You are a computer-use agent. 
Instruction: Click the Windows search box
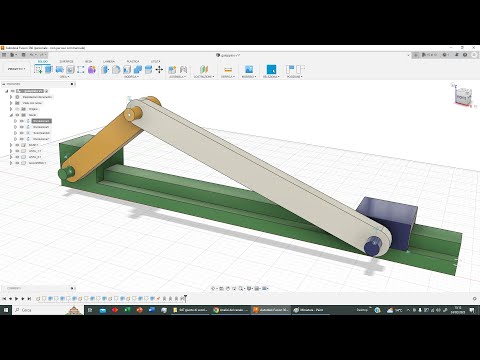click(x=48, y=310)
